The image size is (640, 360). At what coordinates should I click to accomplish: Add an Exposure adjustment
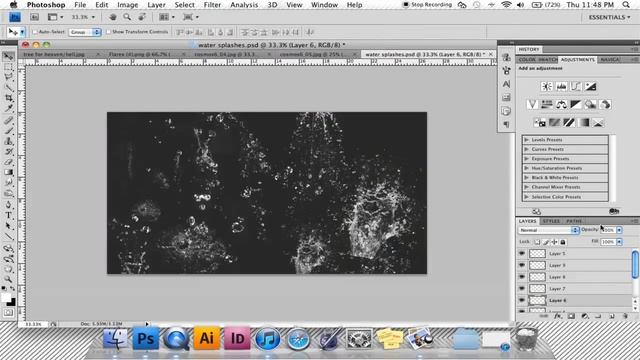coord(591,86)
